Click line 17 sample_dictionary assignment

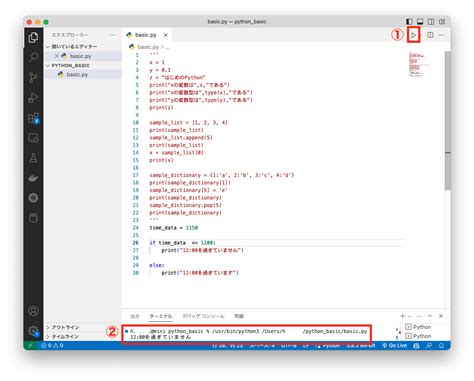[222, 175]
